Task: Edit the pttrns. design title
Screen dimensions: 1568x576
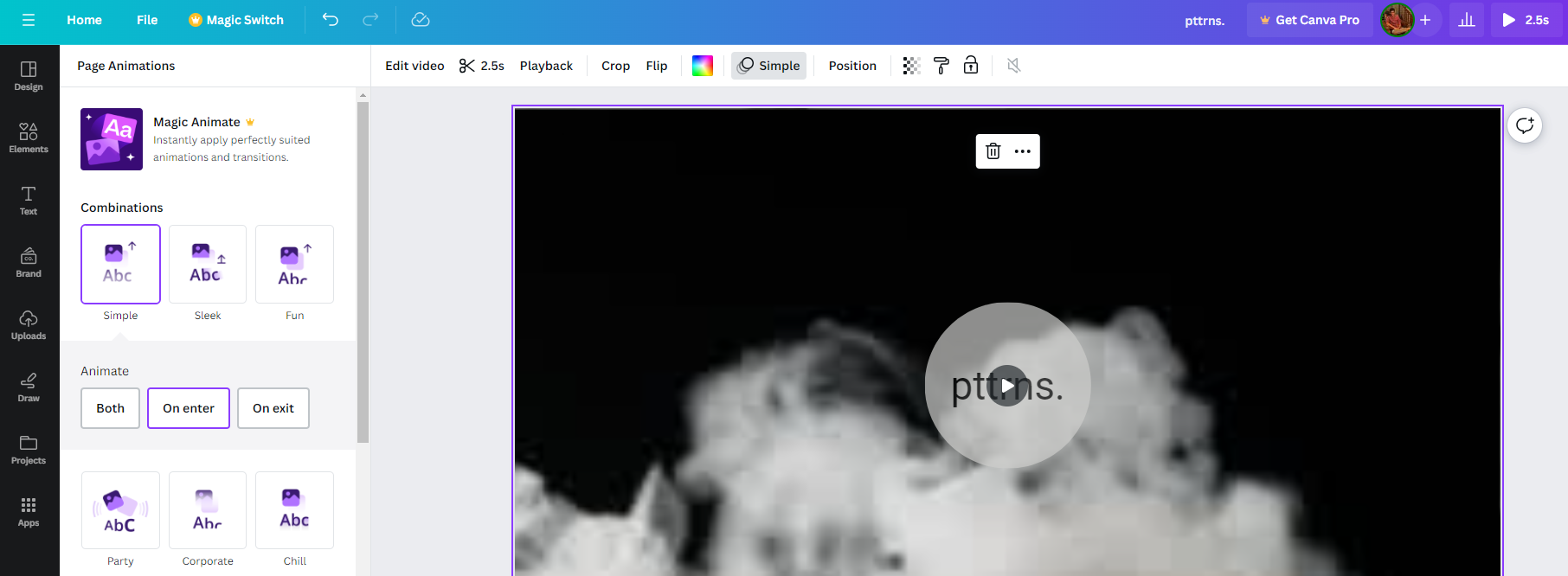Action: click(1205, 21)
